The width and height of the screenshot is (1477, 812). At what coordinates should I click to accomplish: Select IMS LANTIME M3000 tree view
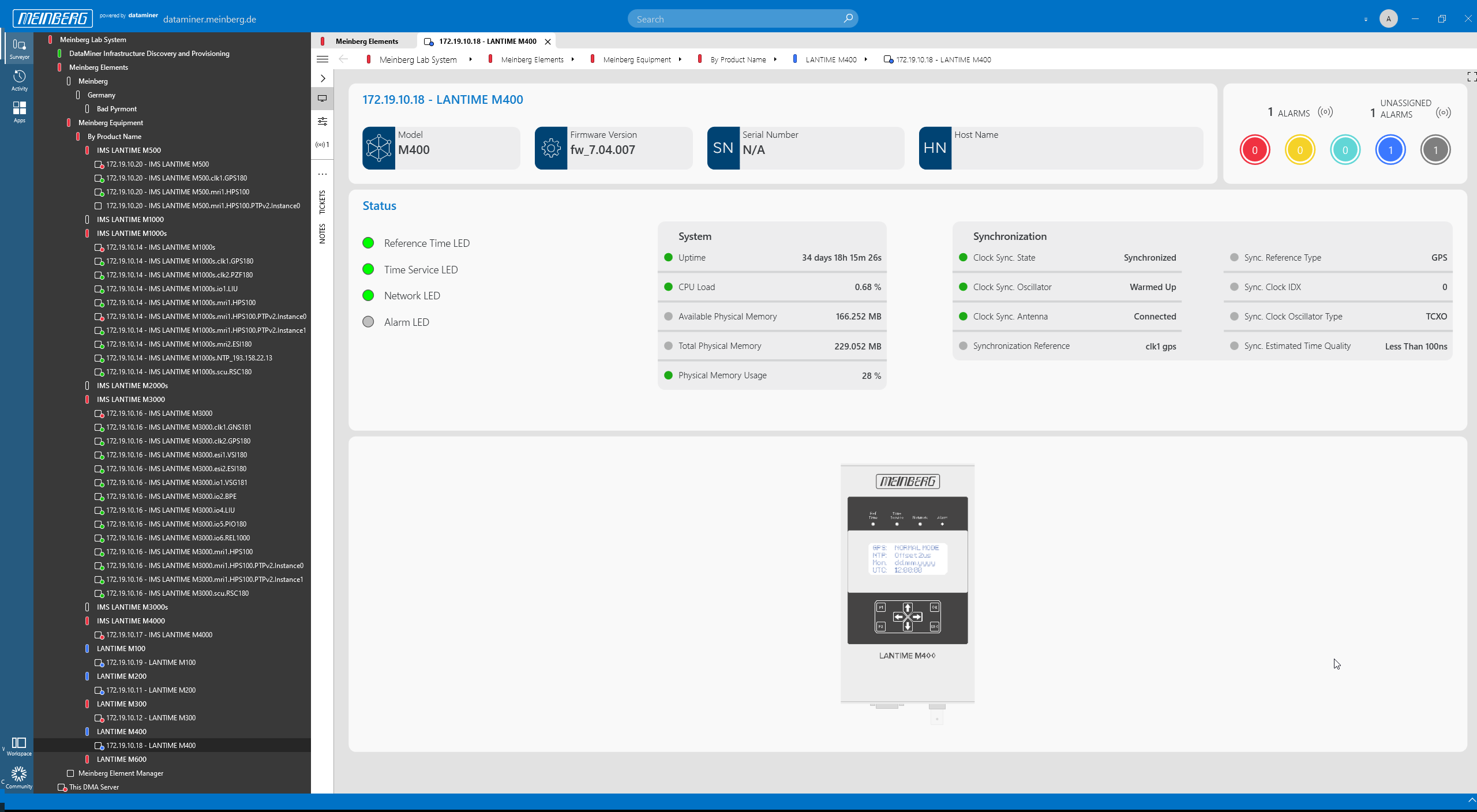click(130, 400)
